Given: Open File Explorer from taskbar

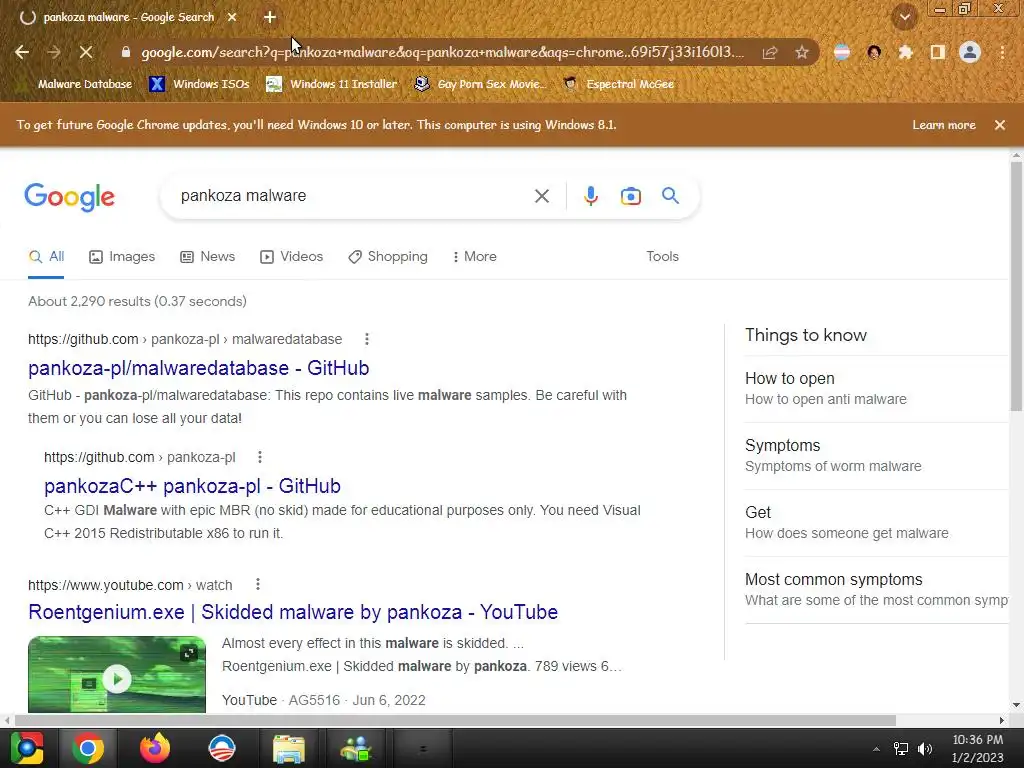Looking at the screenshot, I should 289,748.
